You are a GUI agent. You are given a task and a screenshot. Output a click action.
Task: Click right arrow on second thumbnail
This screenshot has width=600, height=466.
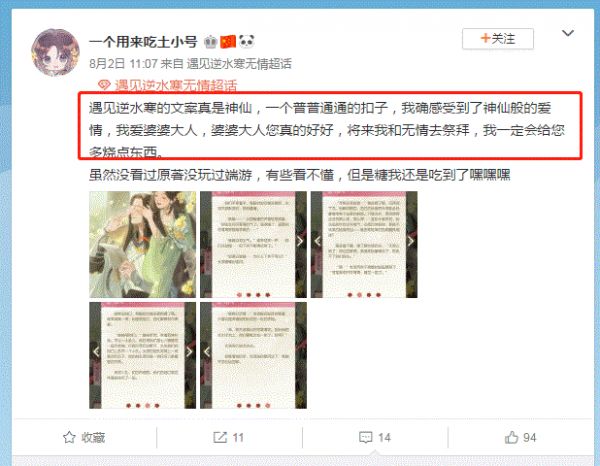[x=300, y=241]
